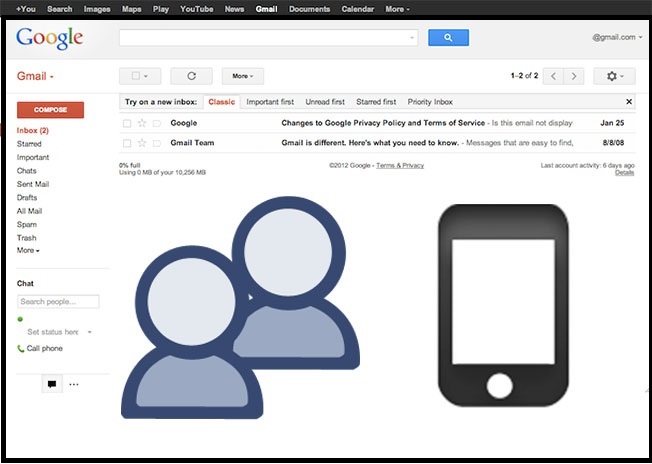
Task: Open the chat status dropdown arrow
Action: [89, 332]
